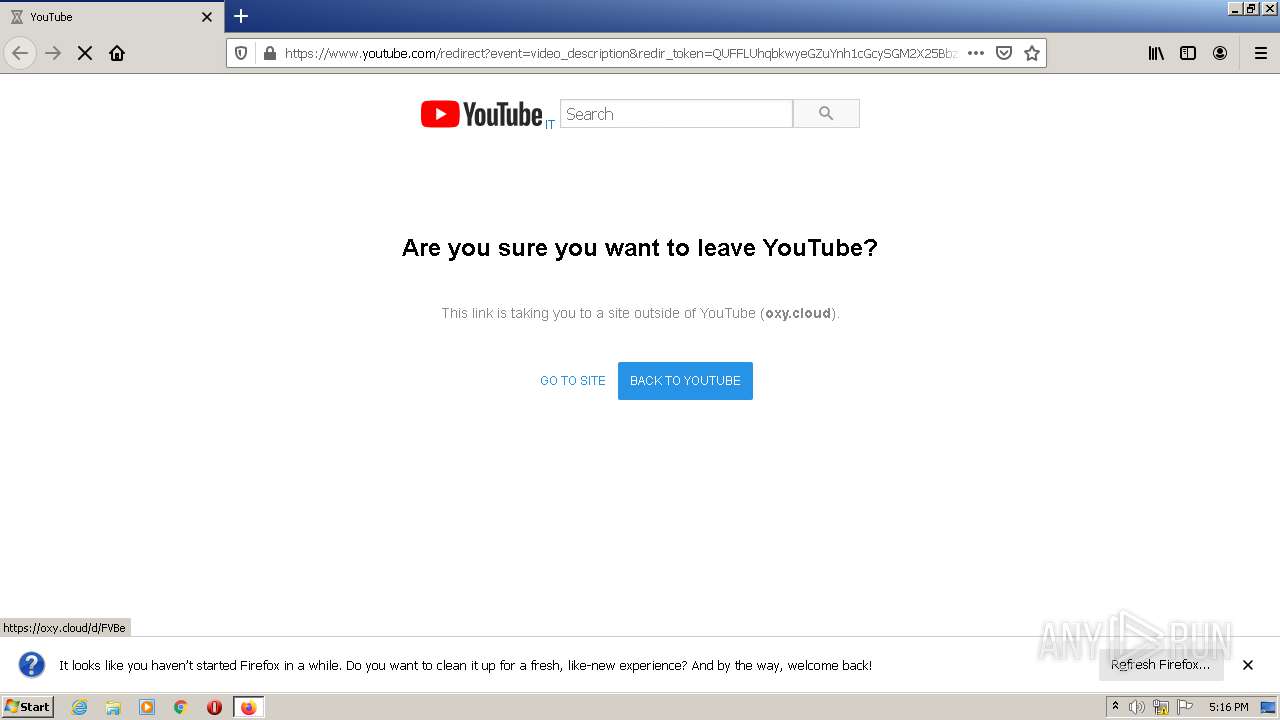Save page to Pocket
Screen dimensions: 1280x720
coord(1004,53)
